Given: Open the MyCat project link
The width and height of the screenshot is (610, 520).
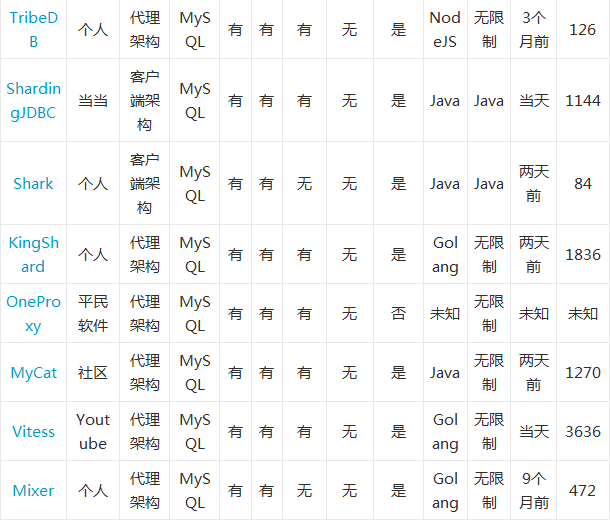Looking at the screenshot, I should (33, 373).
